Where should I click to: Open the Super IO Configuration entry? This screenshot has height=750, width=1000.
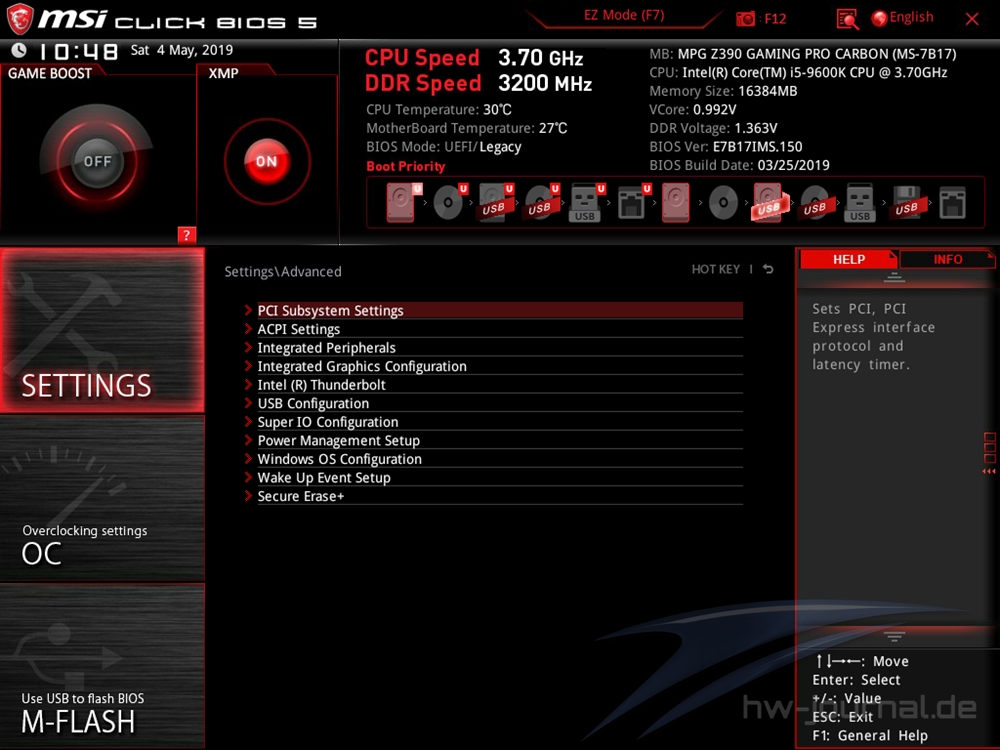point(500,422)
